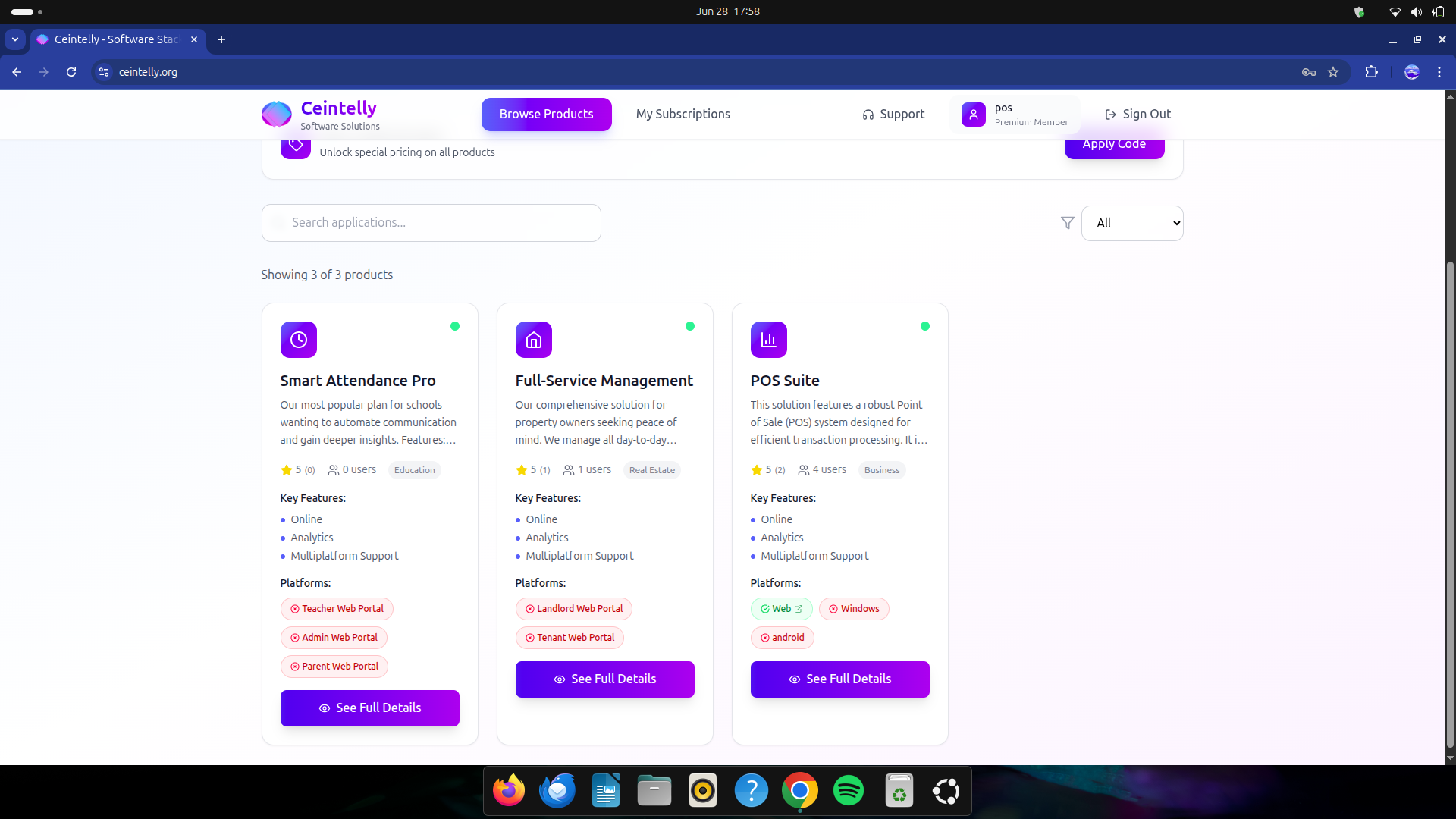
Task: Bookmark this page with star icon
Action: pyautogui.click(x=1333, y=72)
